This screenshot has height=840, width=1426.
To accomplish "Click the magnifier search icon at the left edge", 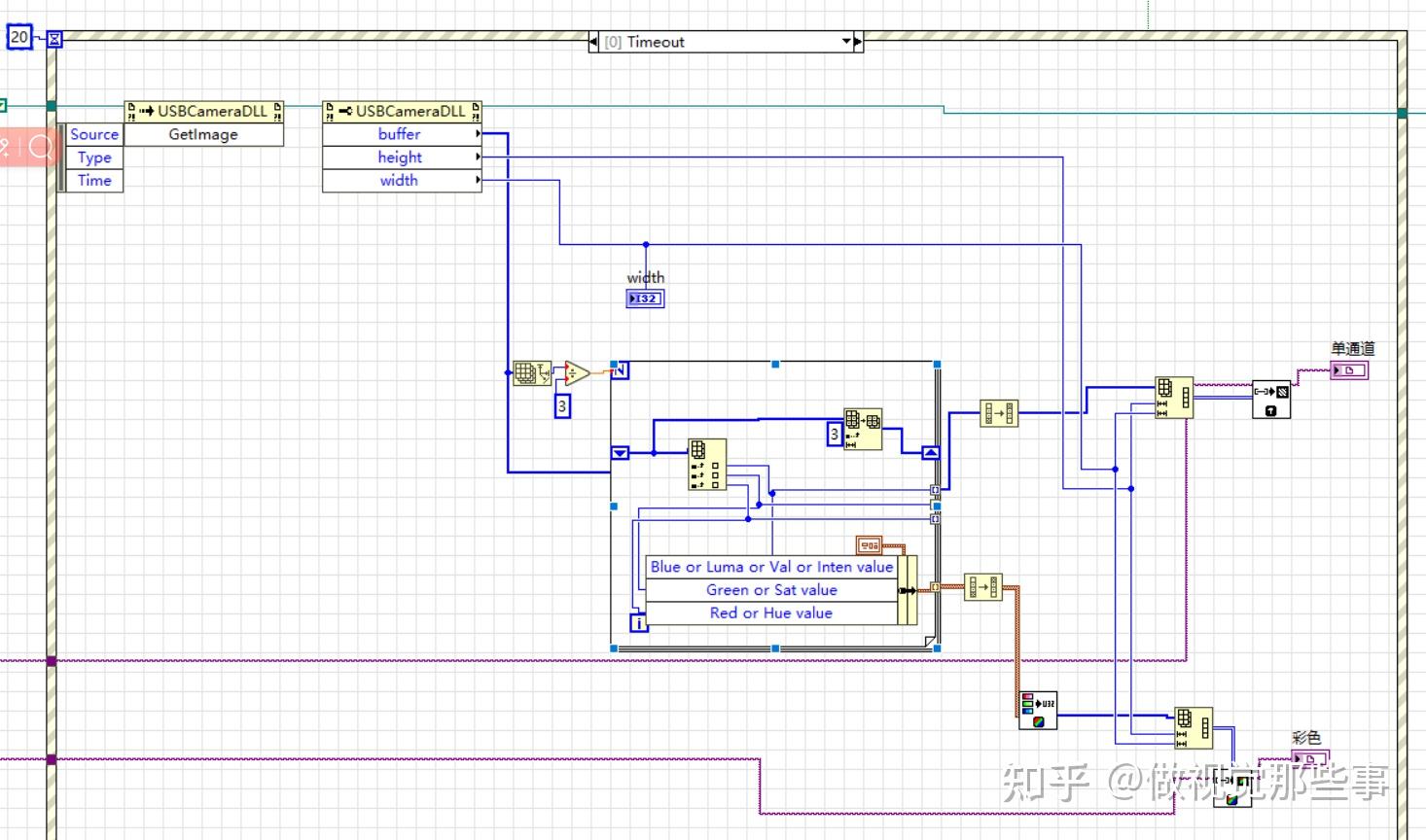I will tap(40, 147).
